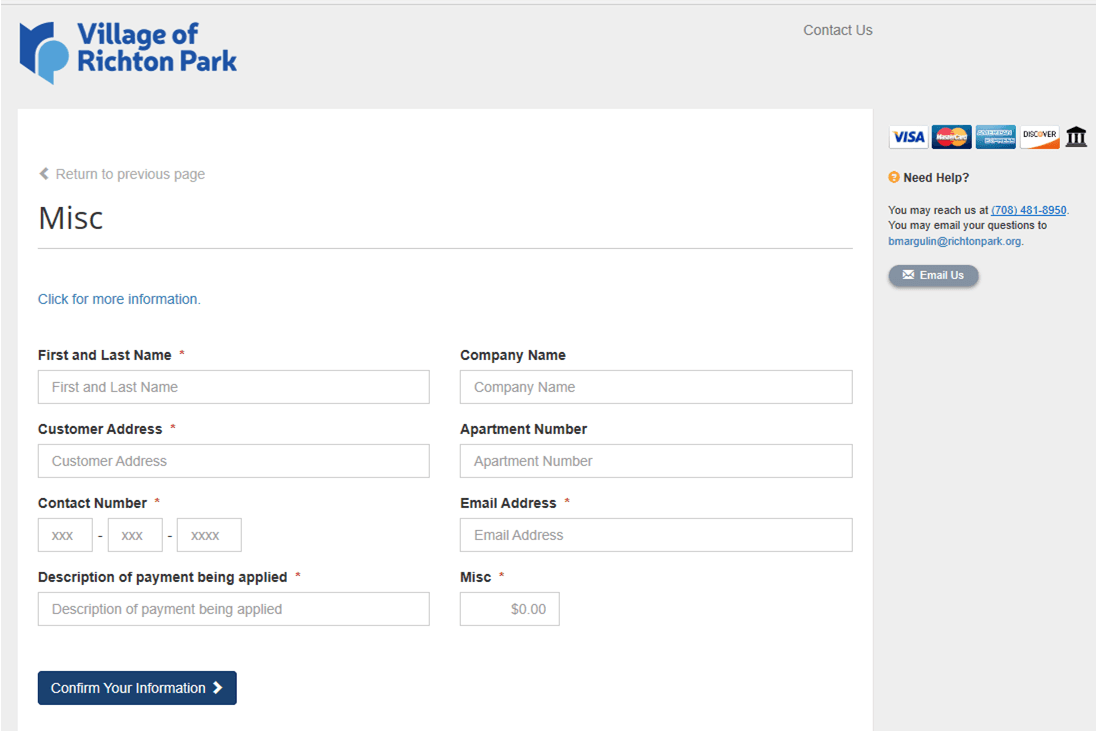Click the Misc amount $0.00 field
1096x731 pixels.
click(x=509, y=609)
